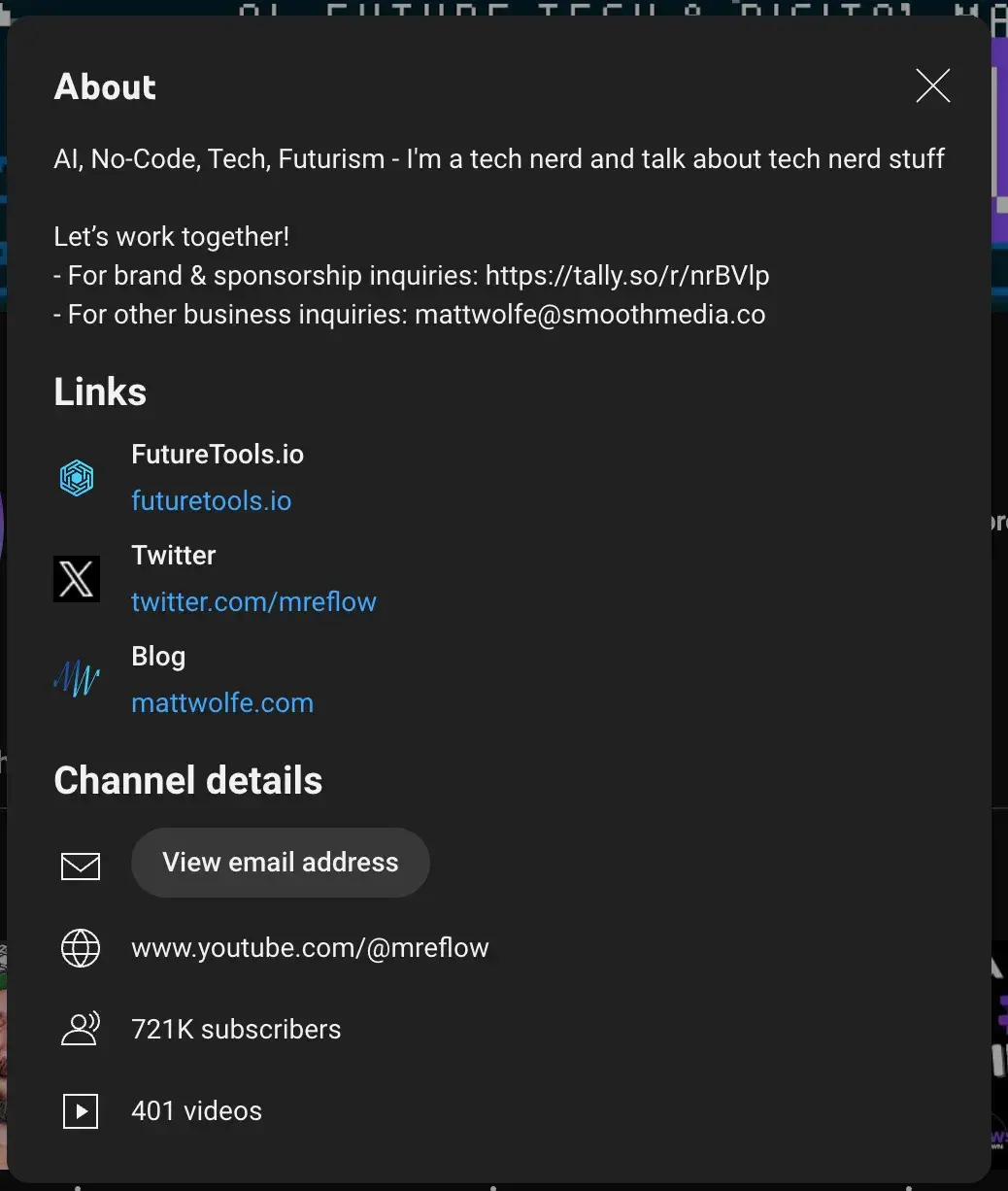Click the www.youtube.com/@mreflow channel URL

[310, 948]
